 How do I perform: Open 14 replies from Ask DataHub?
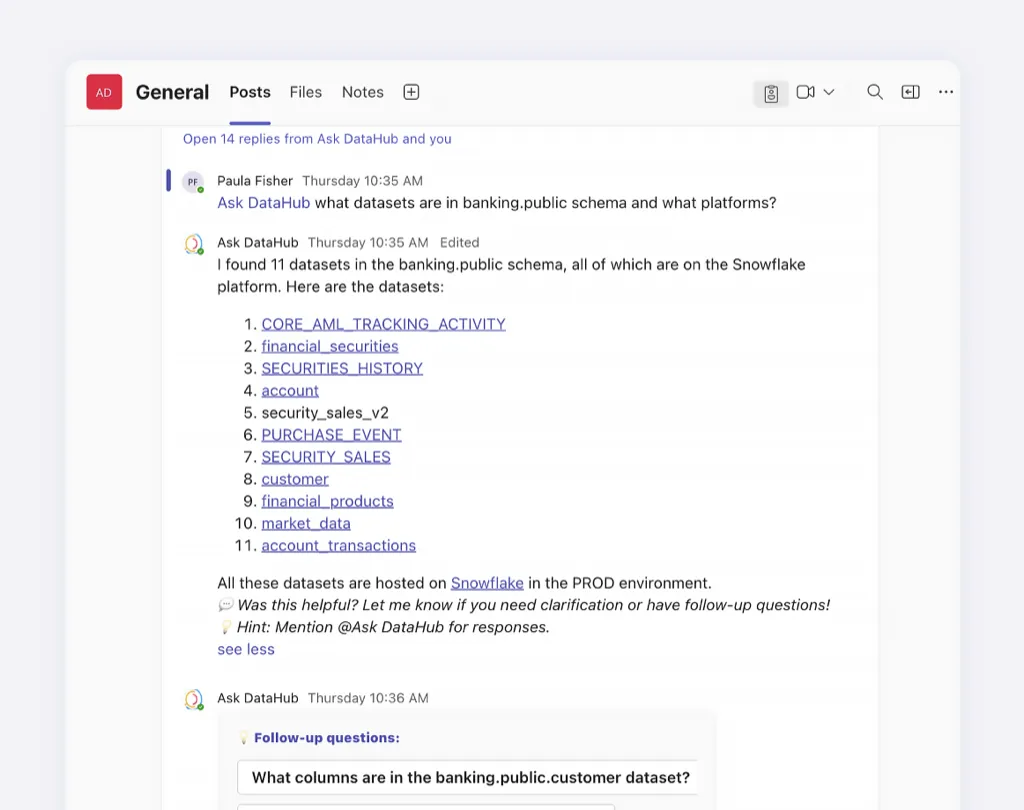point(317,139)
